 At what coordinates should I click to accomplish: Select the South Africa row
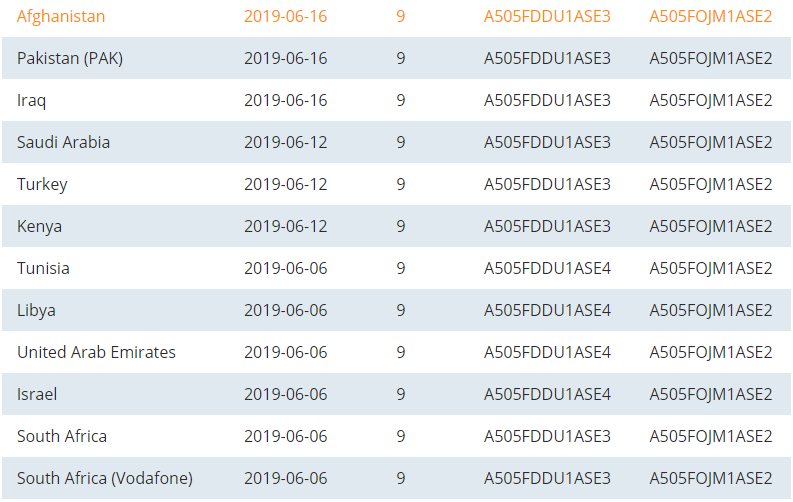396,436
